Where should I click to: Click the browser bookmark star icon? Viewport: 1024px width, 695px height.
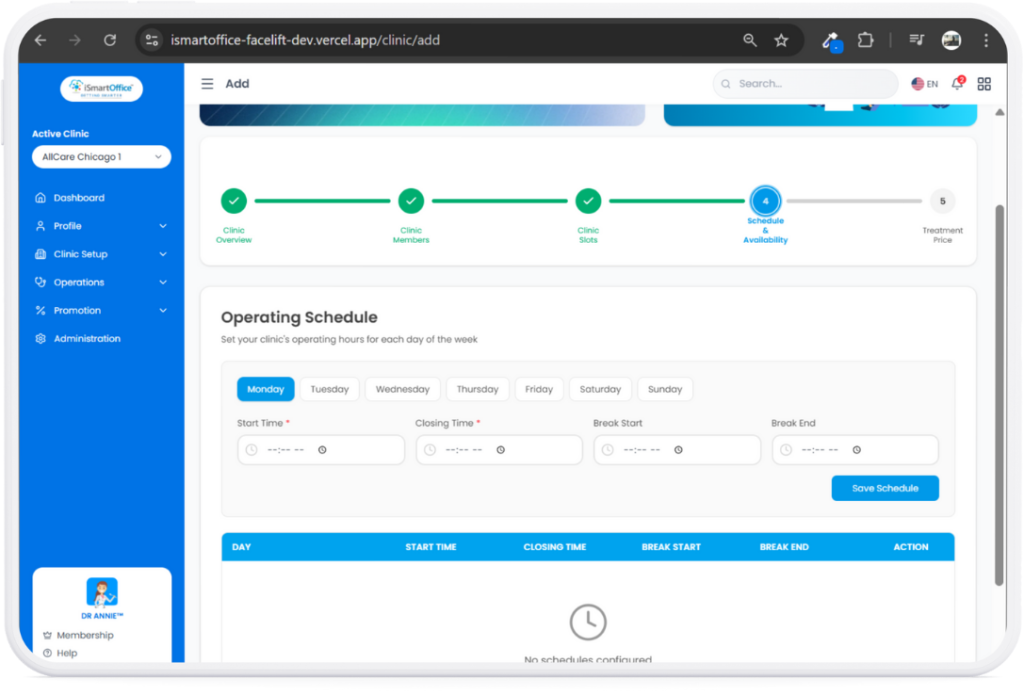[781, 41]
